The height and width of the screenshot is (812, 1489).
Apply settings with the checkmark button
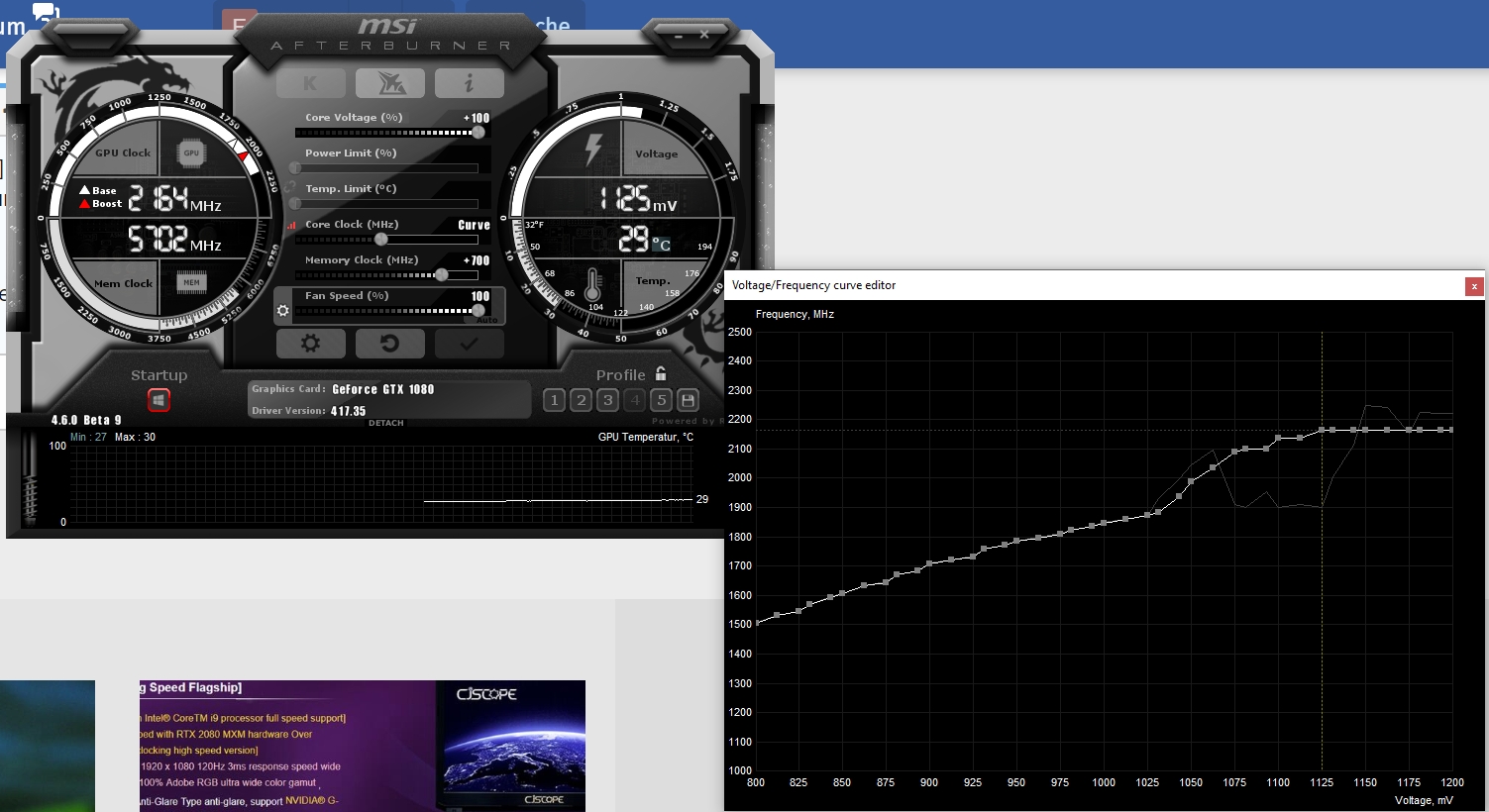point(470,344)
